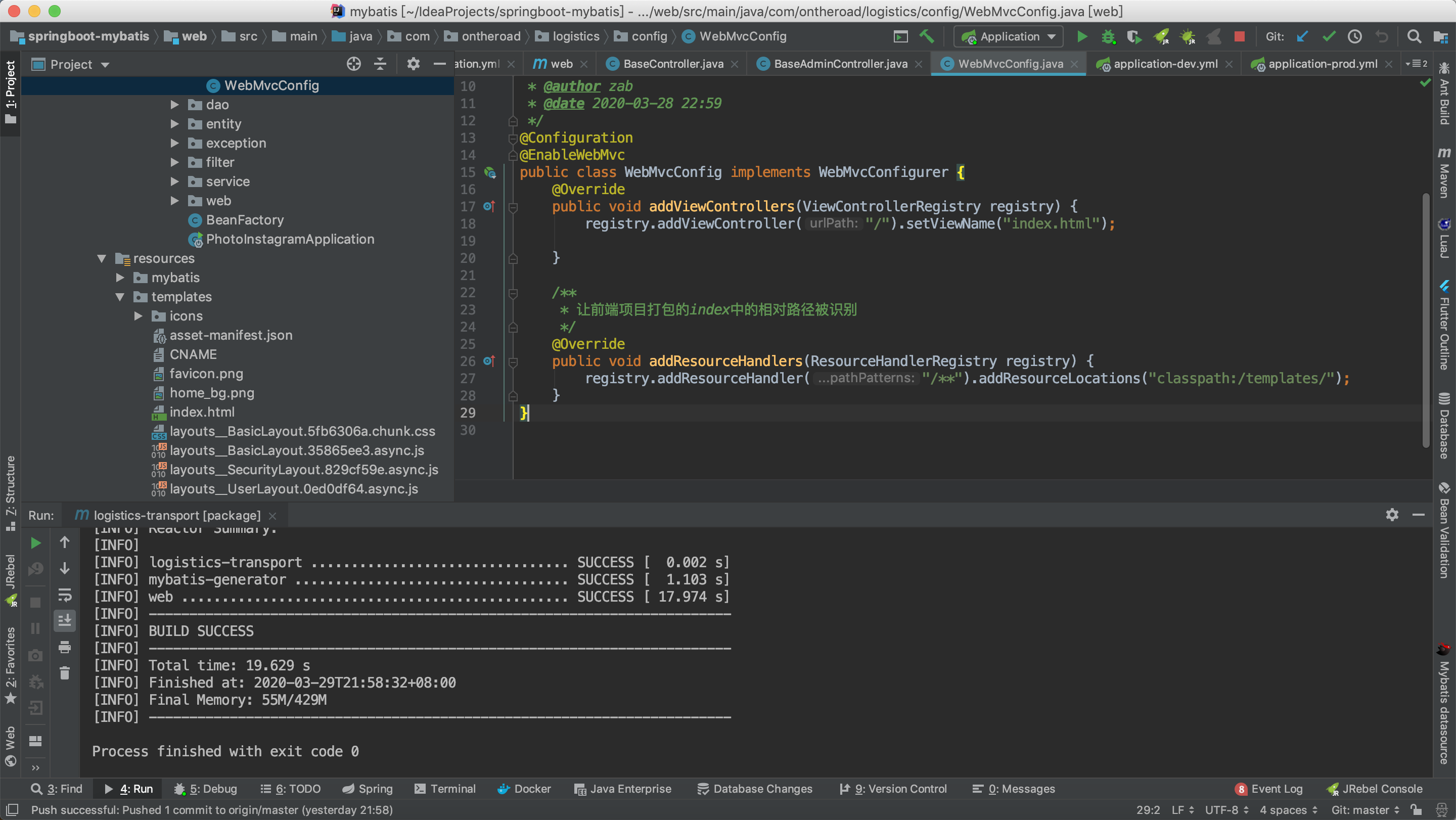Viewport: 1456px width, 820px height.
Task: Open Search Everywhere magnifier icon
Action: click(x=1414, y=37)
